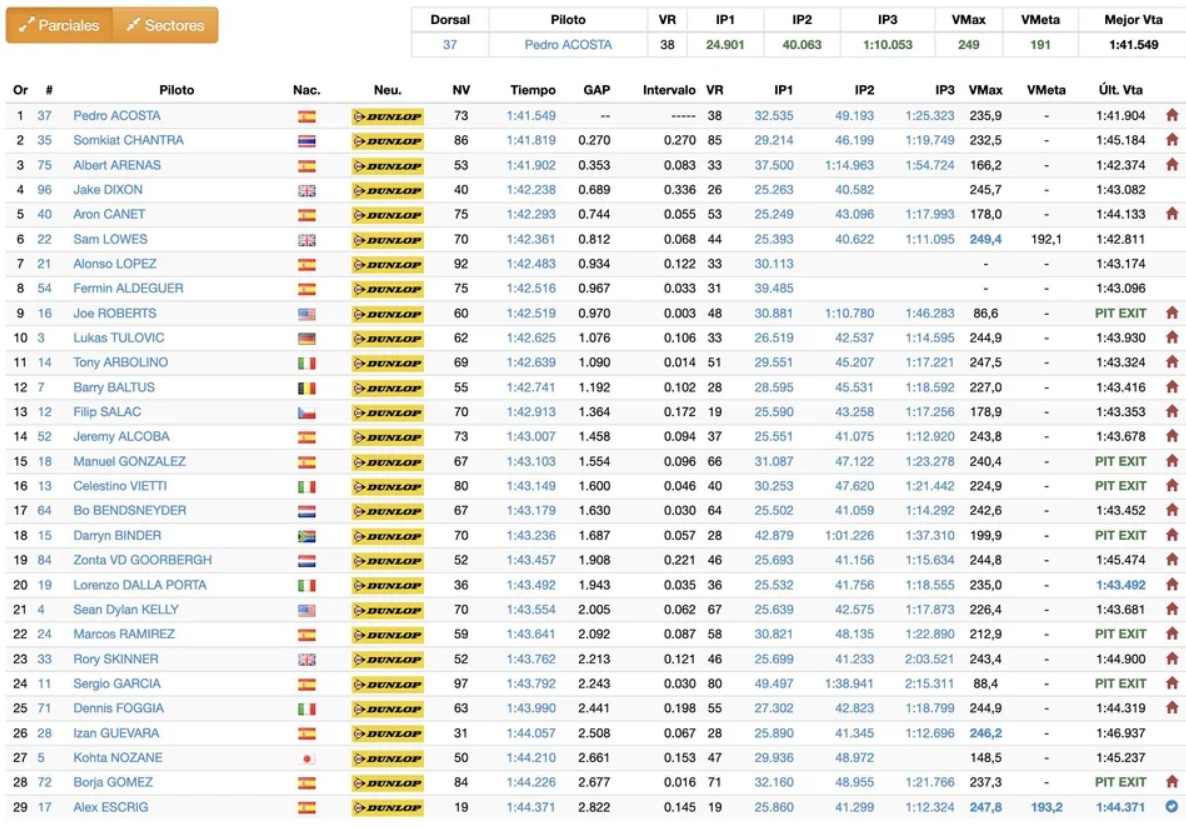Click the South Africa flag beside Darryn BINDER
This screenshot has width=1186, height=827.
(307, 536)
